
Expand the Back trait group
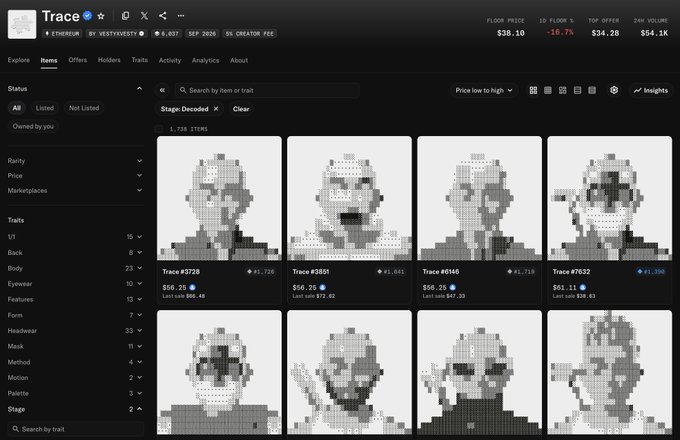[x=75, y=252]
